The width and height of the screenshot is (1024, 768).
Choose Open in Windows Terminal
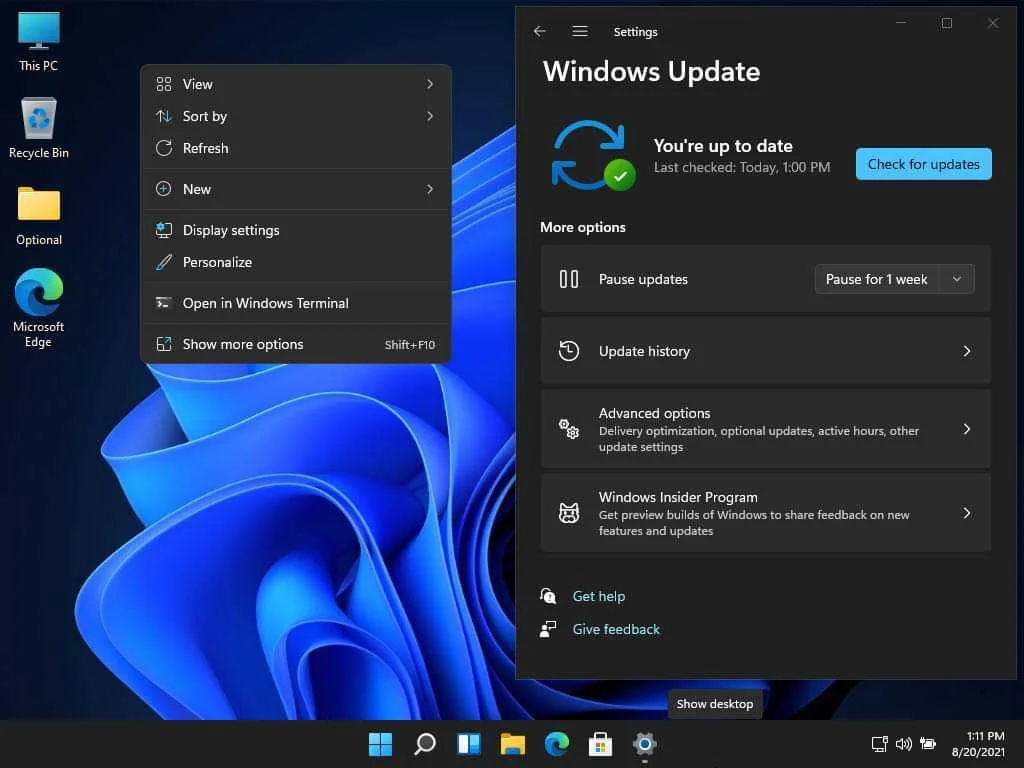click(296, 304)
